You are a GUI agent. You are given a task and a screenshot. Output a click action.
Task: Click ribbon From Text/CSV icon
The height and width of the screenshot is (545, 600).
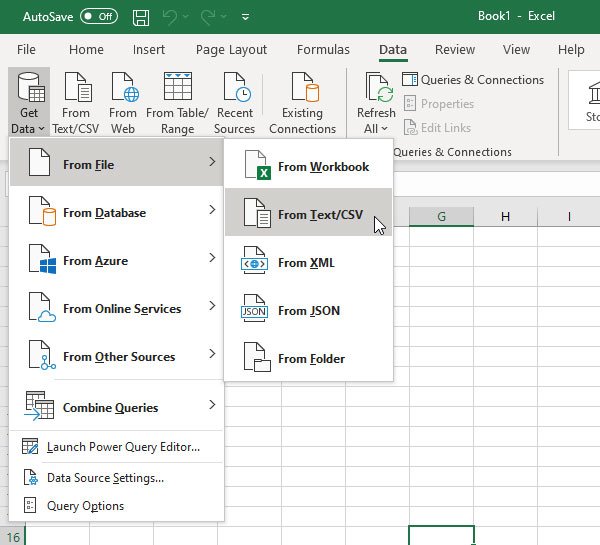(75, 103)
